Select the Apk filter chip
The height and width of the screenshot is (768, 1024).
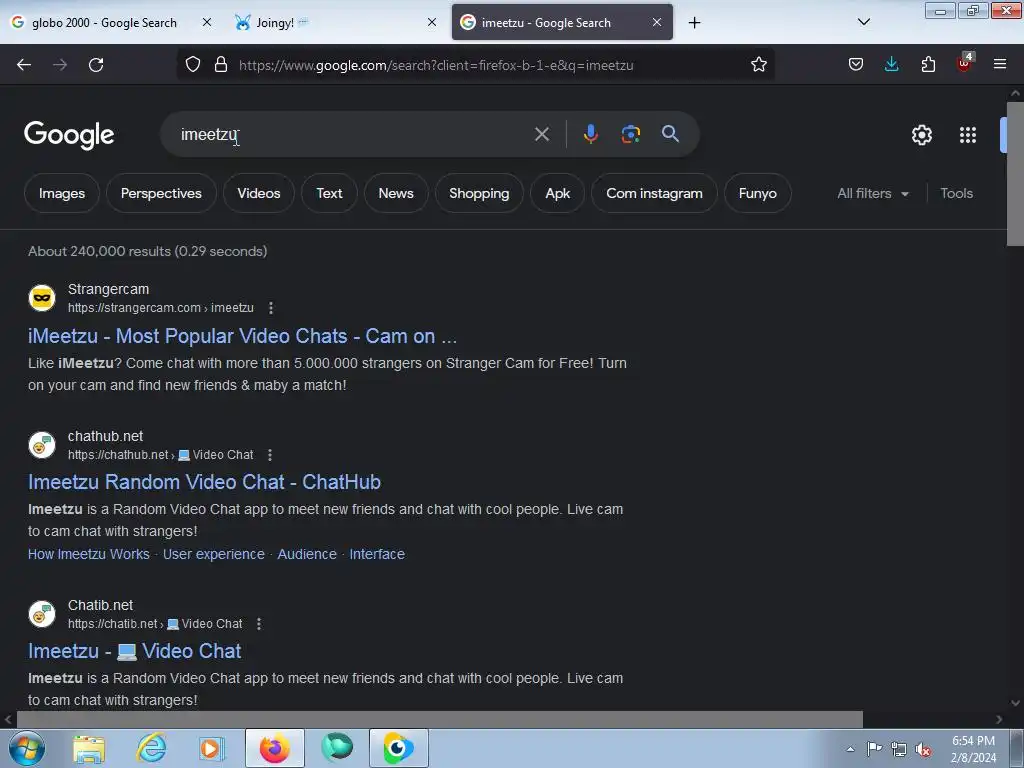point(558,193)
